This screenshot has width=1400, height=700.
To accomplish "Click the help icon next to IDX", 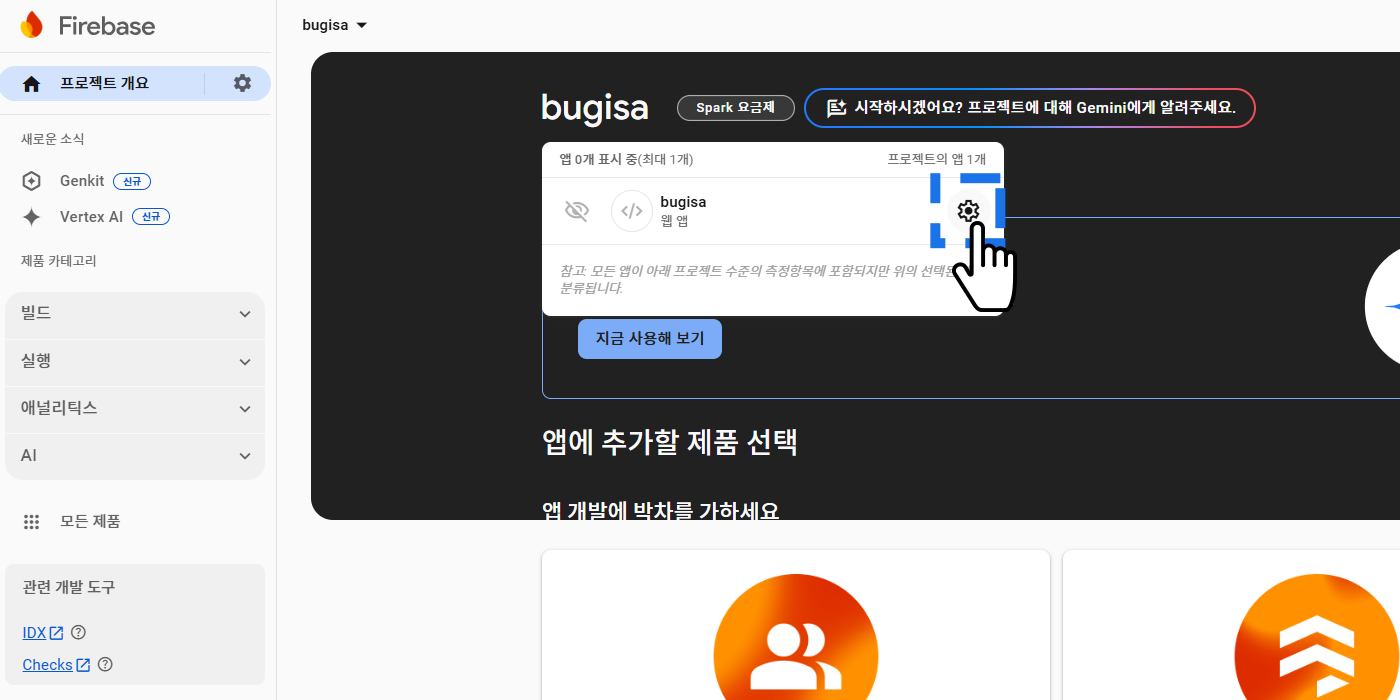I will click(79, 632).
